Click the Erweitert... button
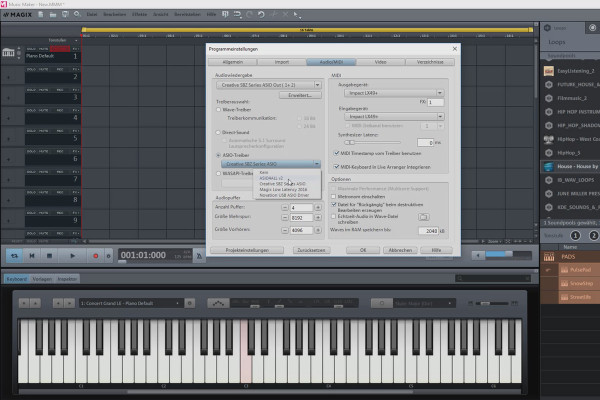The image size is (600, 400). point(300,95)
